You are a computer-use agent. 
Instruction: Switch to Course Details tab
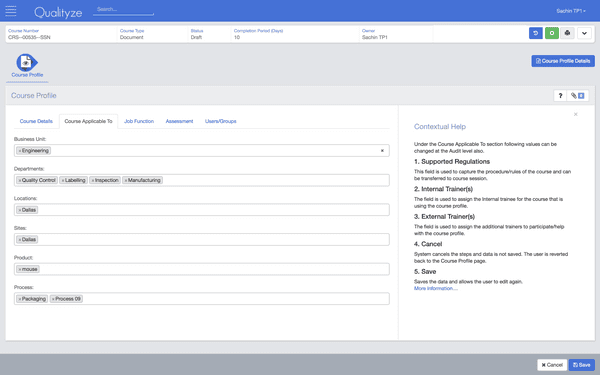(x=36, y=121)
